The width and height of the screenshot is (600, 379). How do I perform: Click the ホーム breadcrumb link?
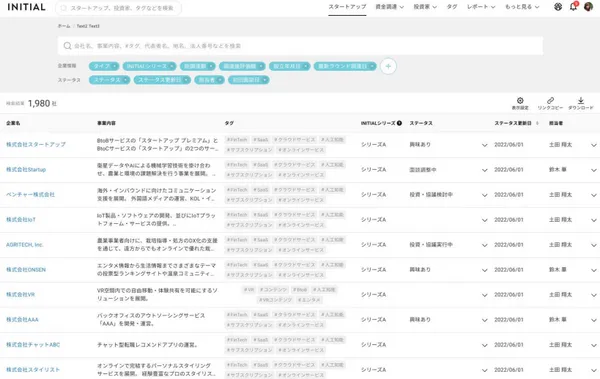[x=64, y=26]
